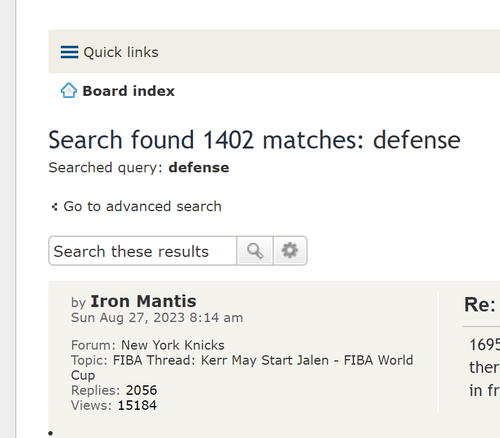
Task: Click the post date Sun Aug 27, 2023 8:14 am
Action: coord(157,318)
